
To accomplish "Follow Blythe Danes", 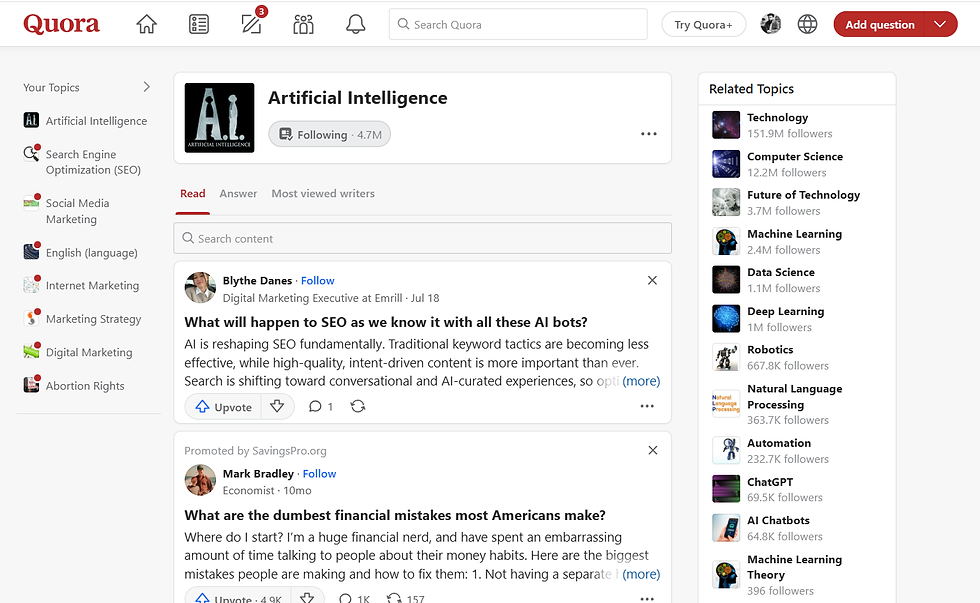I will (318, 281).
